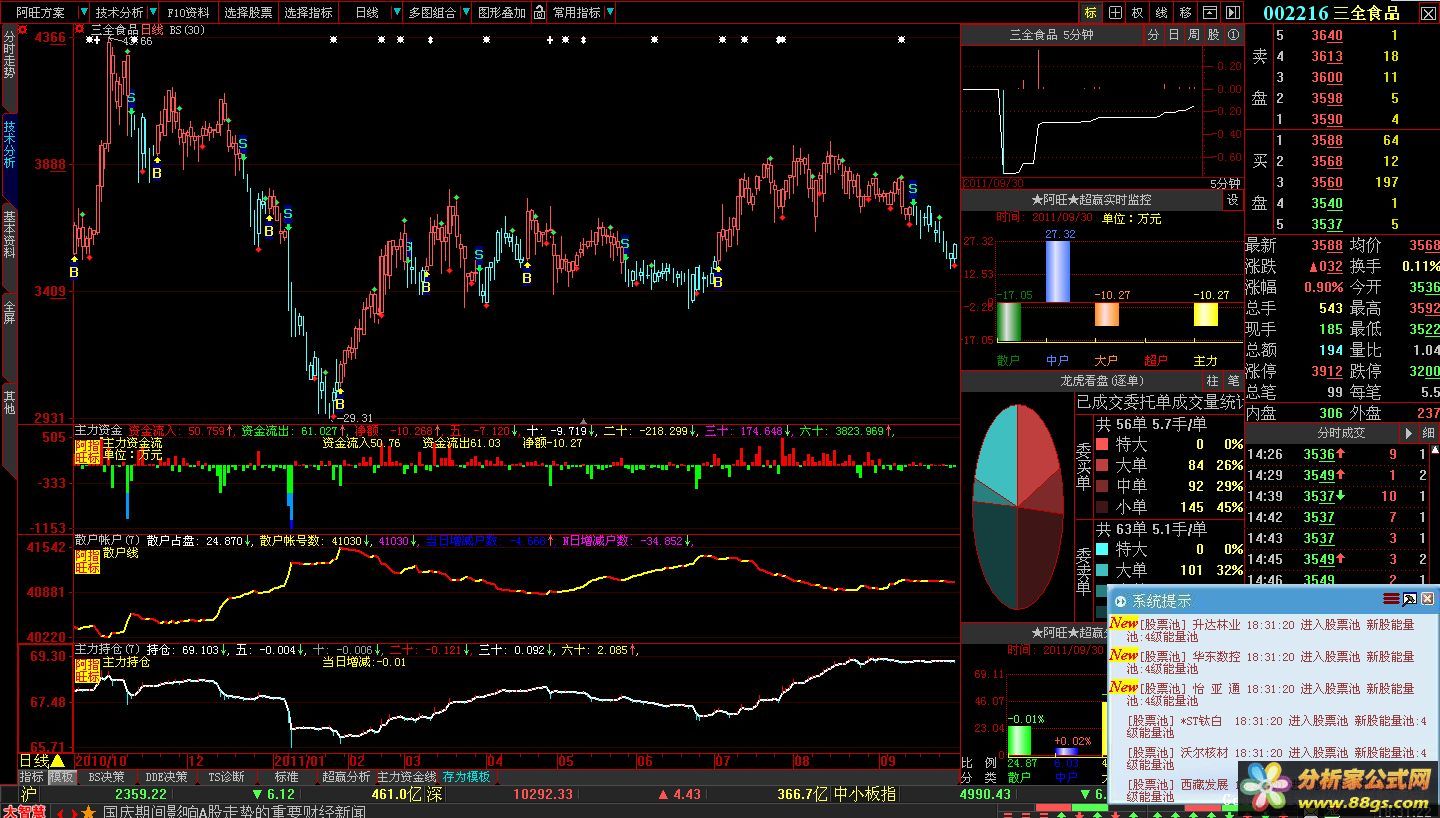Click the skip-to-end play icon in toolbar

(1234, 13)
